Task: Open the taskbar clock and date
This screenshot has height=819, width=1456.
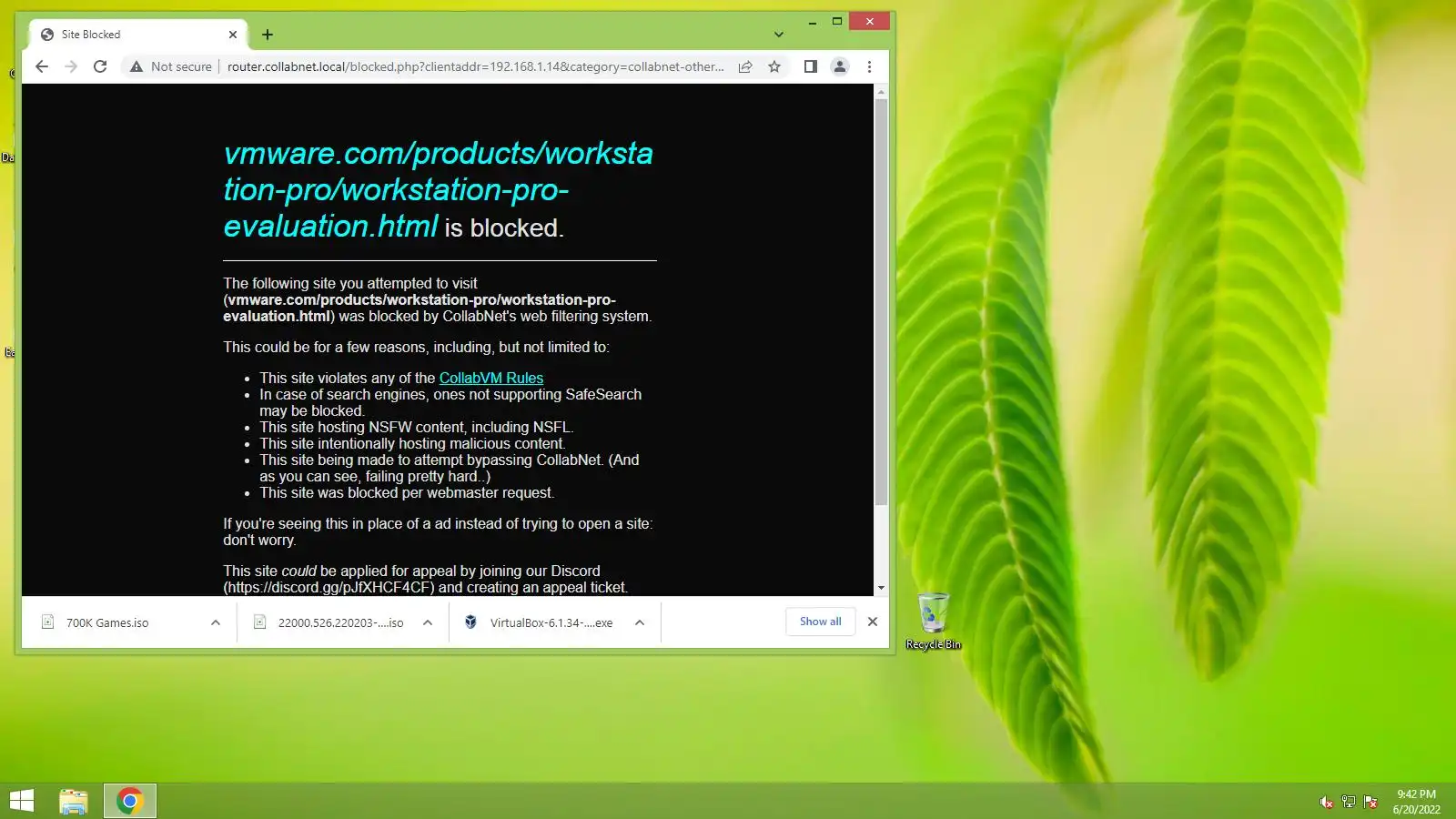Action: tap(1417, 802)
